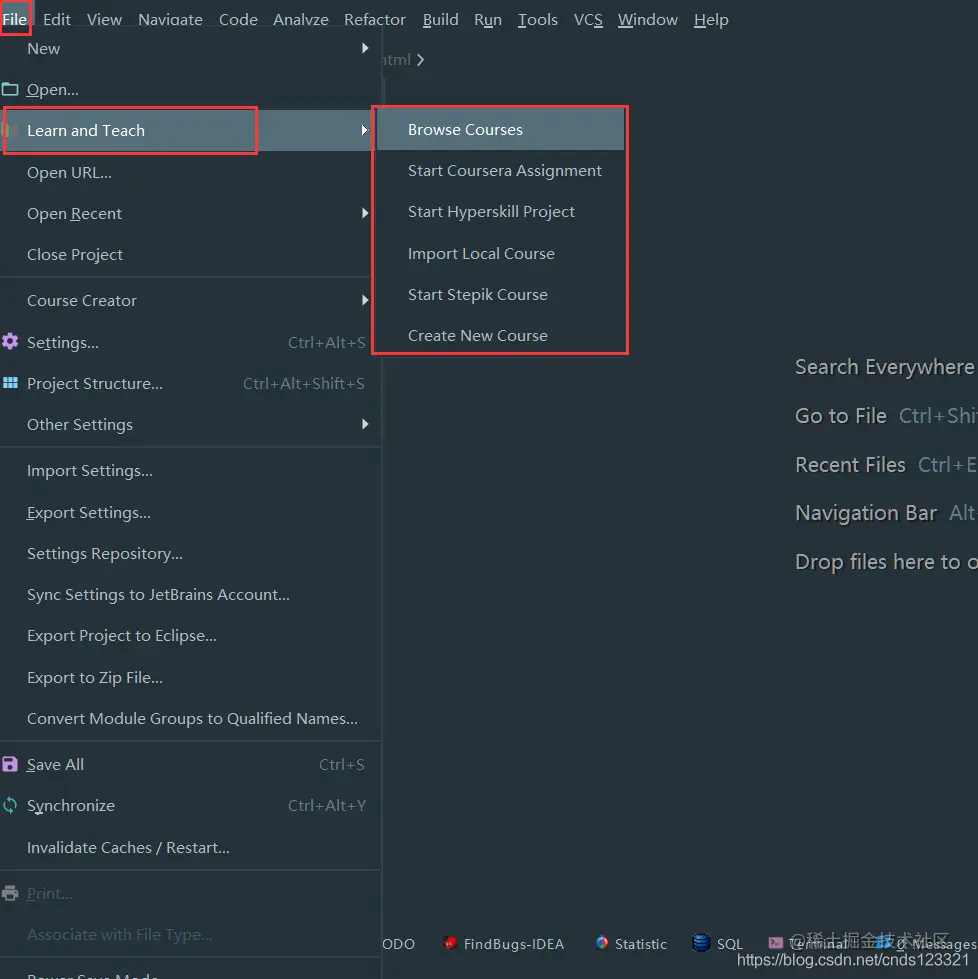
Task: Select Create New Course
Action: click(x=500, y=335)
